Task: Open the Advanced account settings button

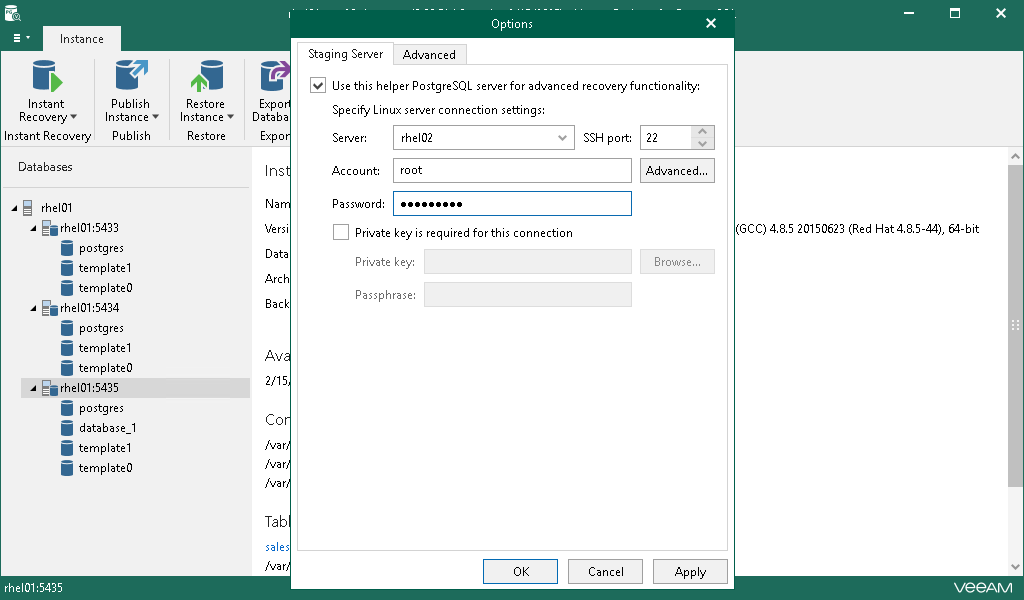Action: pos(677,170)
